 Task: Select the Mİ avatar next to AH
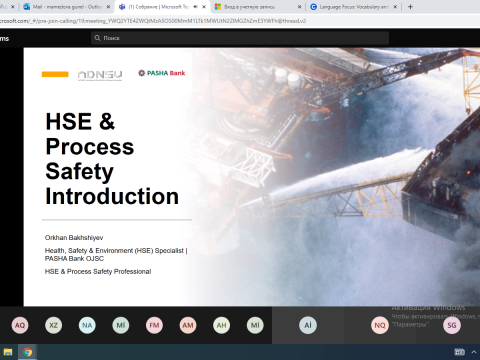click(x=255, y=325)
